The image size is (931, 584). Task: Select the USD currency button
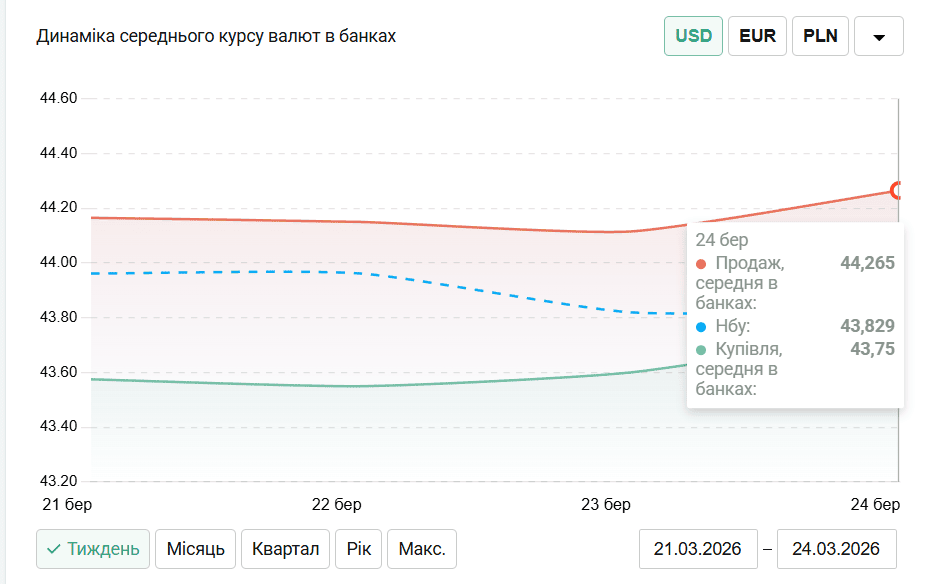click(x=693, y=36)
